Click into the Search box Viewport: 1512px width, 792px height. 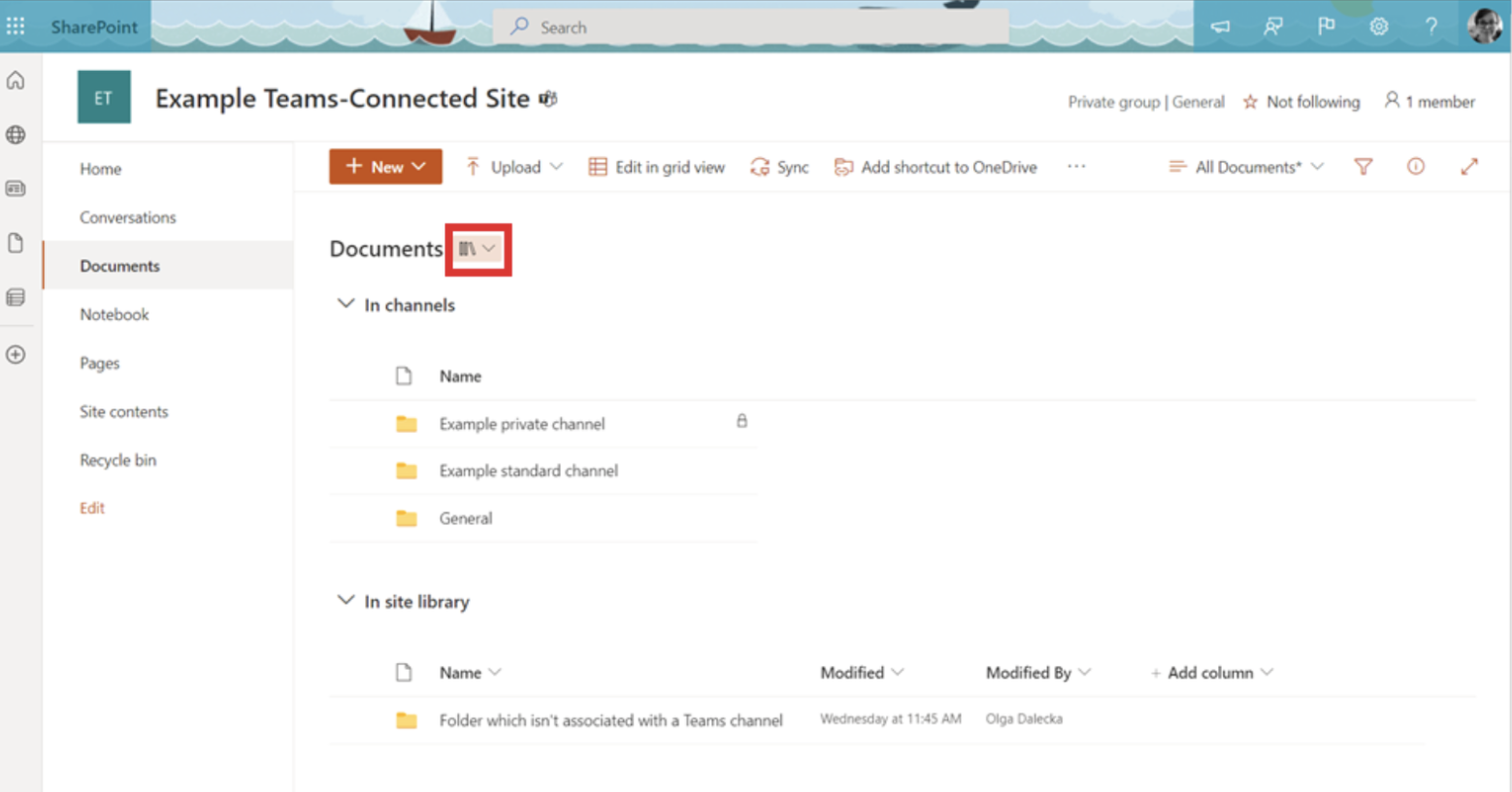coord(752,27)
